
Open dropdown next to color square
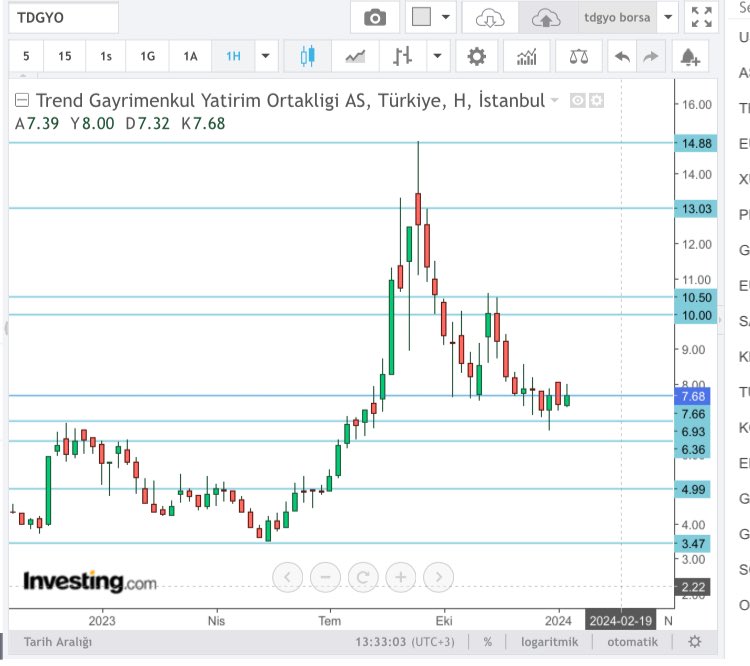click(x=445, y=17)
